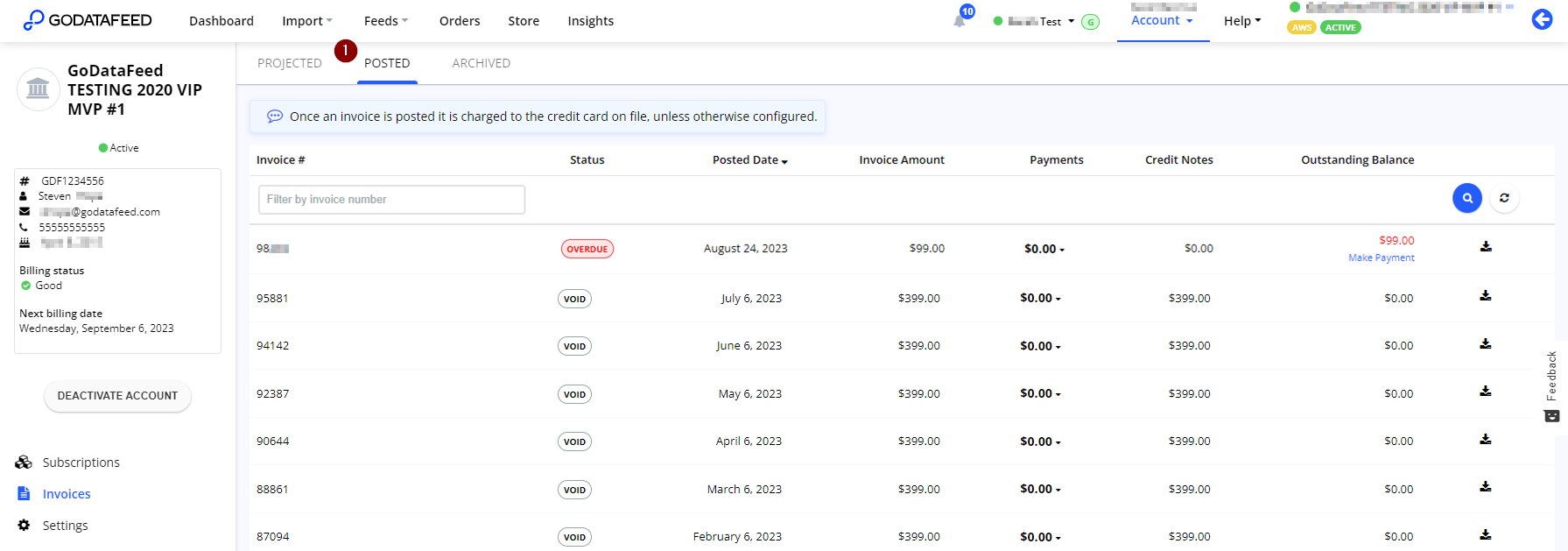This screenshot has height=551, width=1568.
Task: Click the Filter by invoice number field
Action: pos(391,200)
